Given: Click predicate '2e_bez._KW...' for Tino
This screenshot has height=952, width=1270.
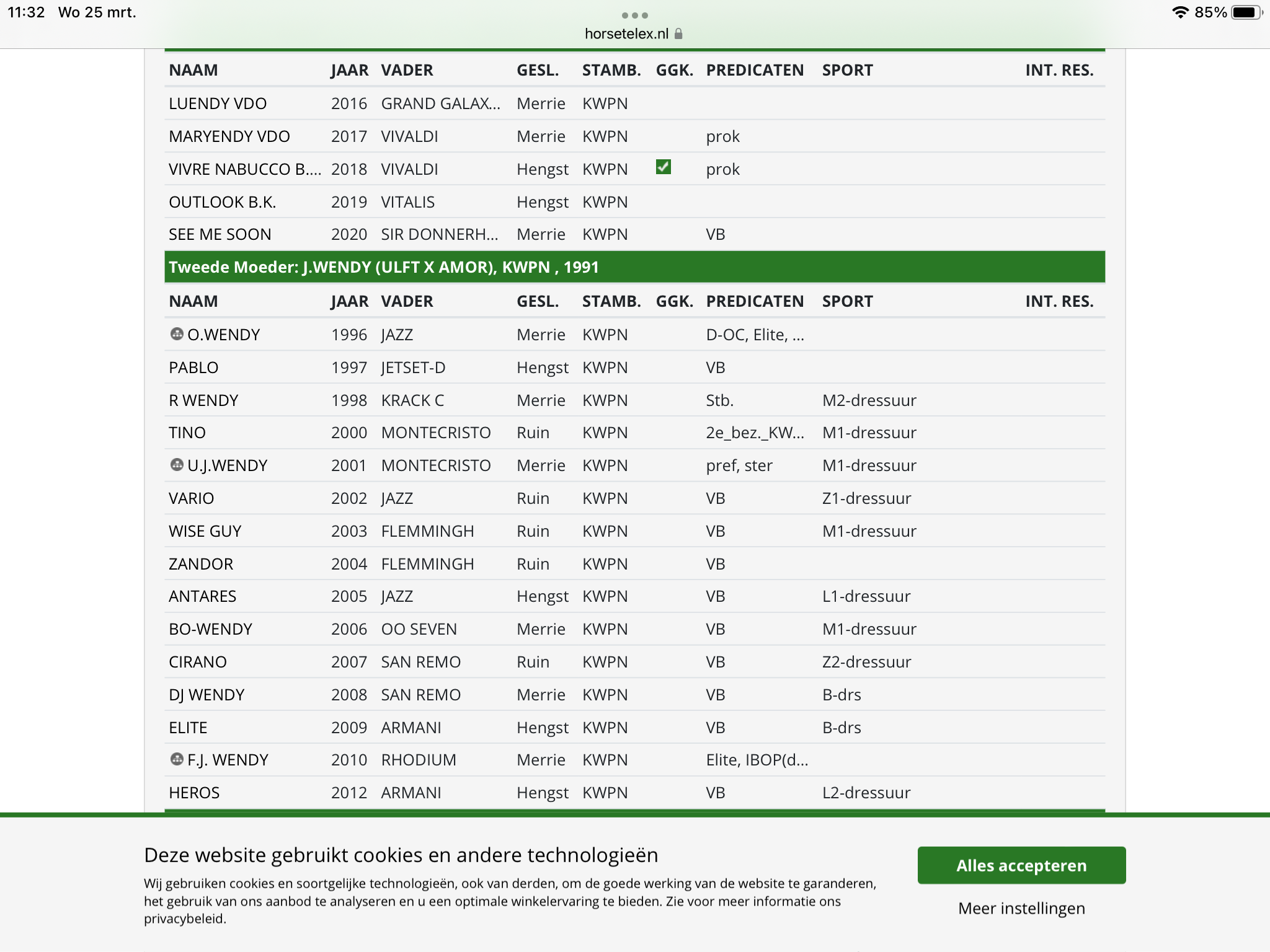Looking at the screenshot, I should [755, 433].
